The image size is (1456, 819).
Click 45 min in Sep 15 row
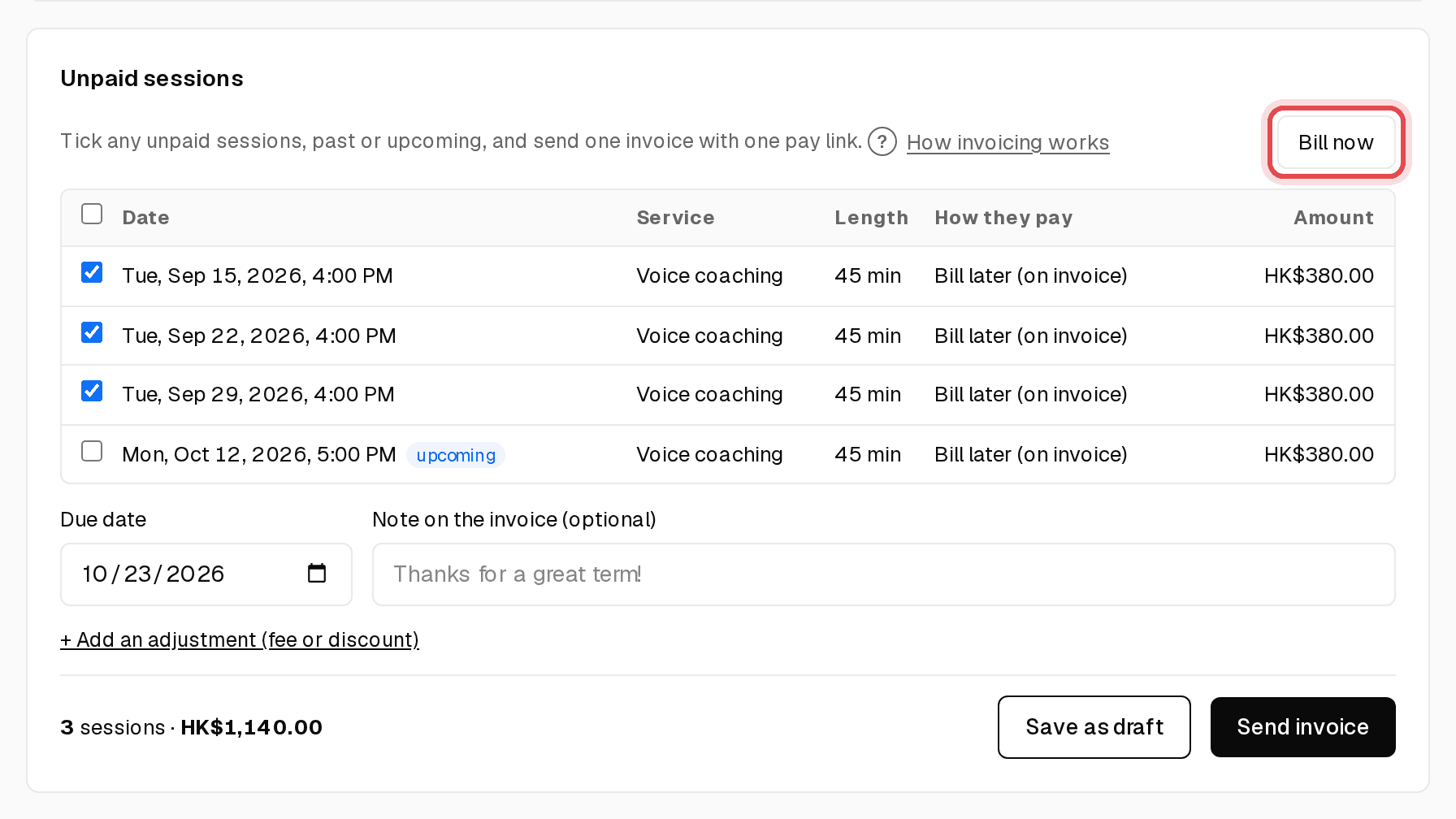[868, 275]
